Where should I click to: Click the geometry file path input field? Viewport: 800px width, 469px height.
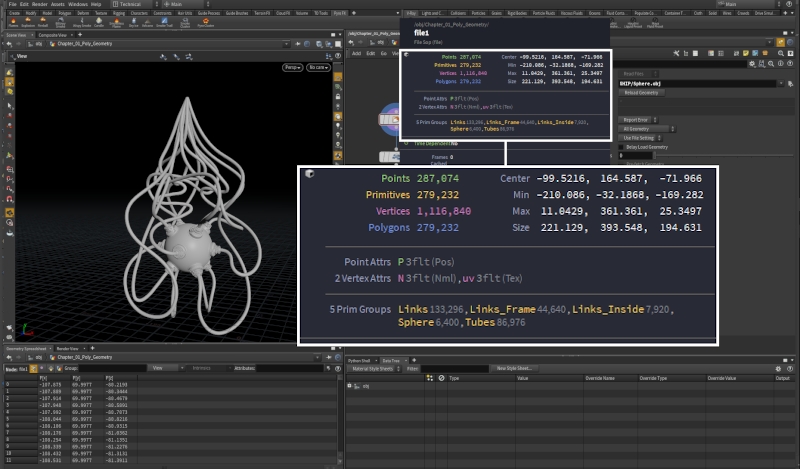tap(700, 82)
